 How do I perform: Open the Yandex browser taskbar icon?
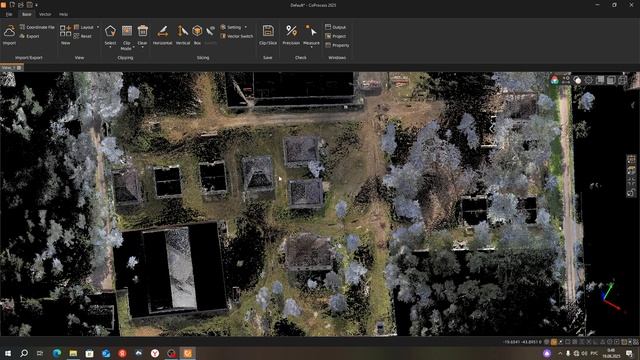[x=155, y=353]
